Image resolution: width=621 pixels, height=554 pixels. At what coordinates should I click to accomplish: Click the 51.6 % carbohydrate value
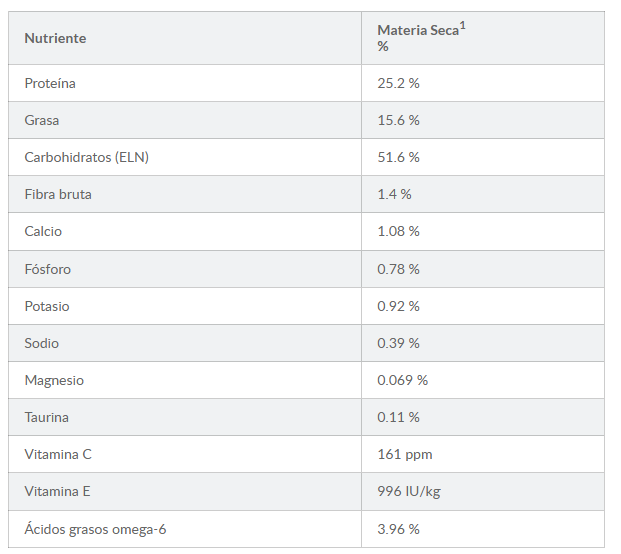point(398,157)
